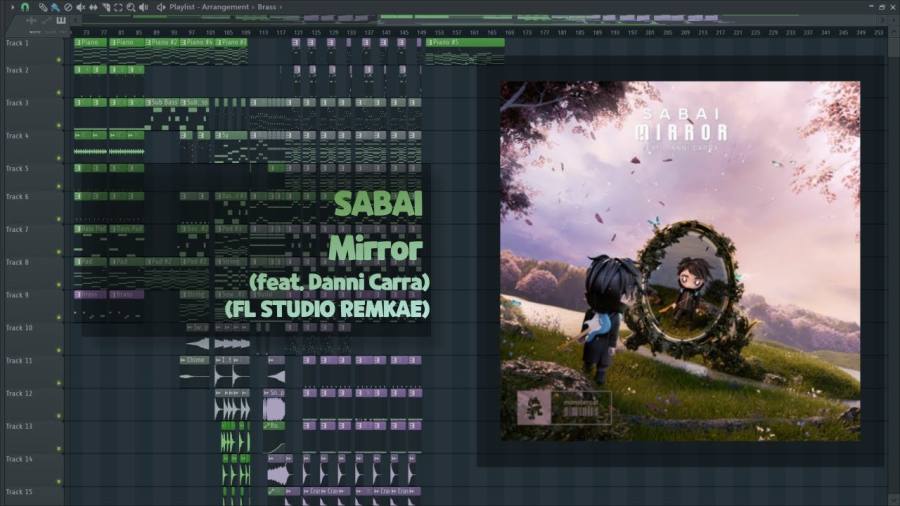
Task: Select the Track 15 header
Action: point(32,496)
